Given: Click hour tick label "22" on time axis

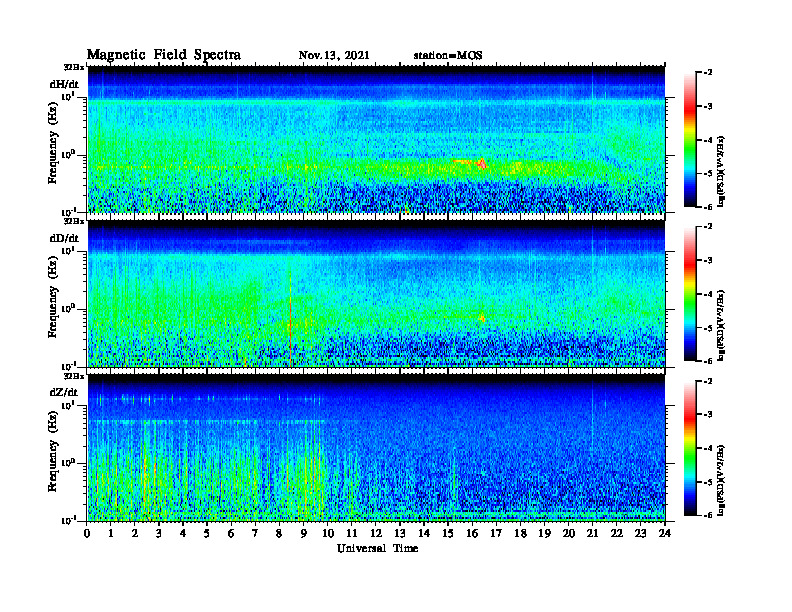Looking at the screenshot, I should pyautogui.click(x=616, y=534).
